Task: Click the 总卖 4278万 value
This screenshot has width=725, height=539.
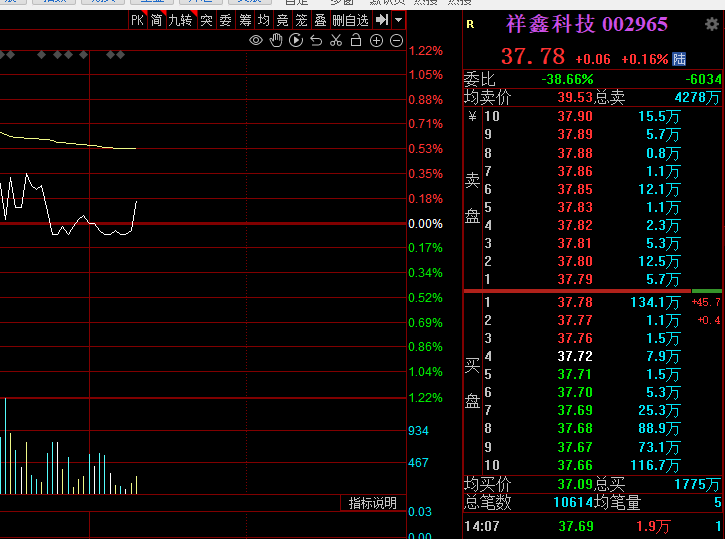Action: point(697,97)
